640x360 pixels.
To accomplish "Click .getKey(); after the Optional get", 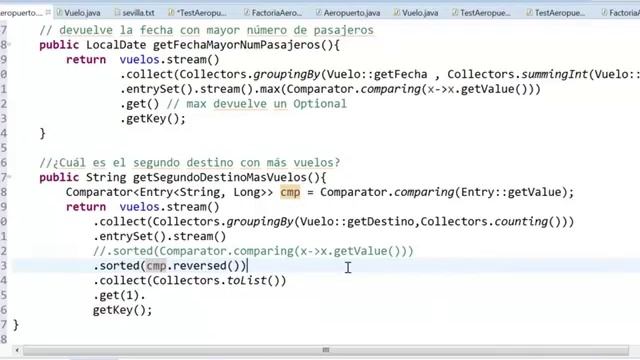I will point(153,119).
